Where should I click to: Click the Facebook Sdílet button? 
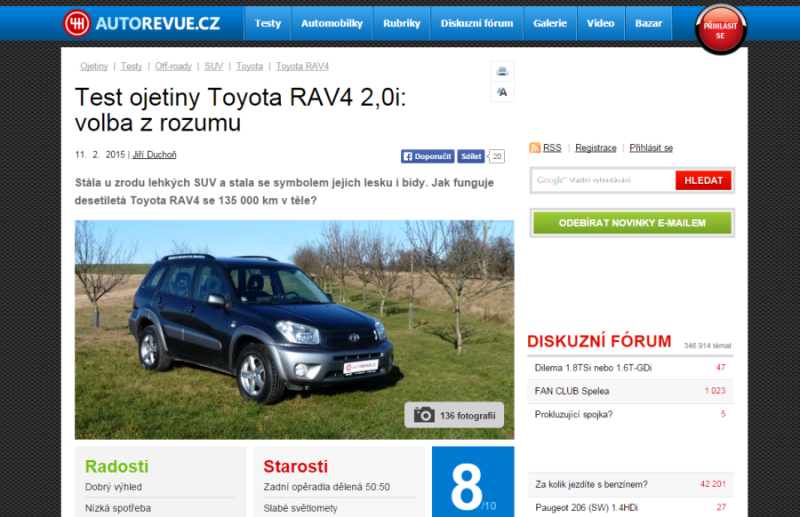click(470, 156)
